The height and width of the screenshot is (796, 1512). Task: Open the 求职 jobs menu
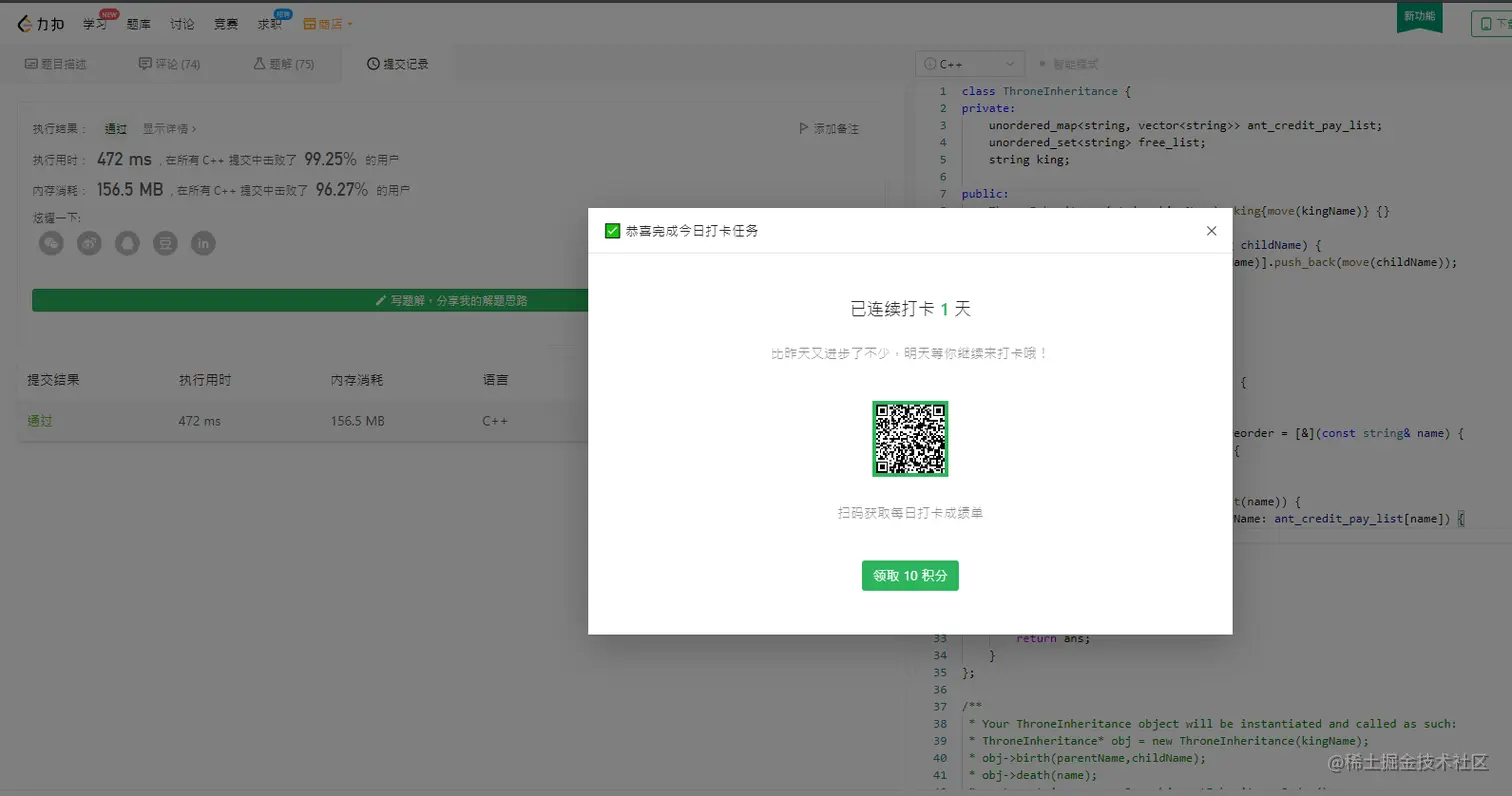pyautogui.click(x=269, y=23)
